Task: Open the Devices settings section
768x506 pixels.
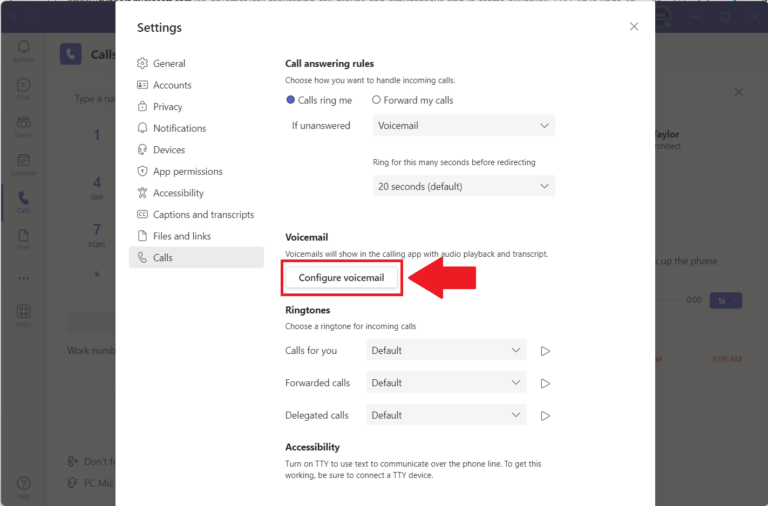Action: click(196, 149)
